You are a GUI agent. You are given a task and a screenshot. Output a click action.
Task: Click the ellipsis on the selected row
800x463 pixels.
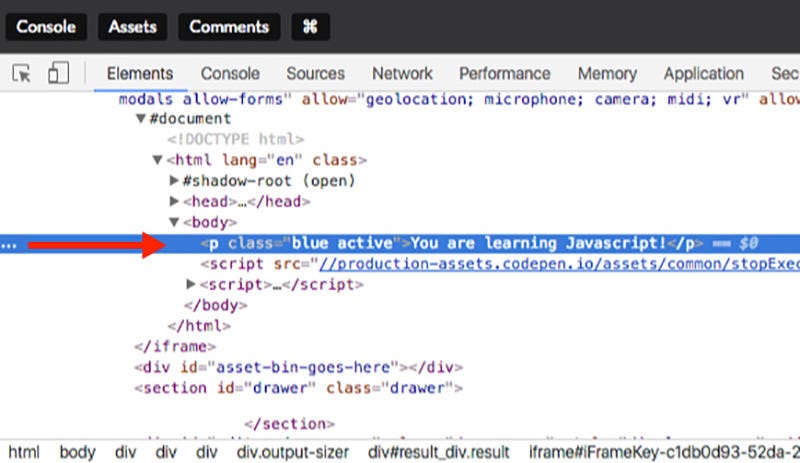coord(9,246)
